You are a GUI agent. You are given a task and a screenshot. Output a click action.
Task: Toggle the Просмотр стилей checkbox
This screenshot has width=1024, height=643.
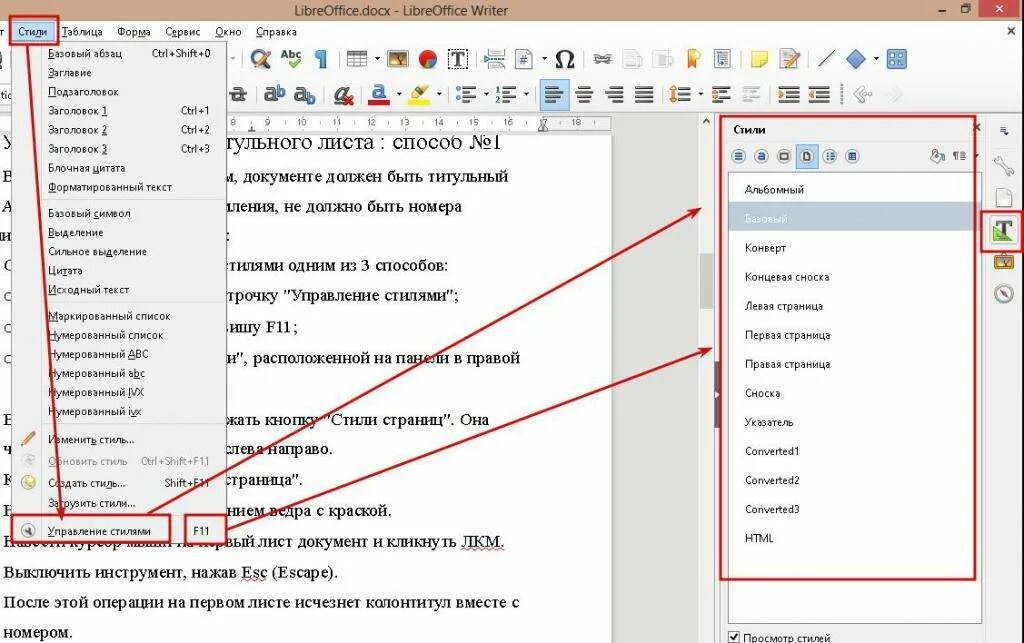(x=734, y=637)
